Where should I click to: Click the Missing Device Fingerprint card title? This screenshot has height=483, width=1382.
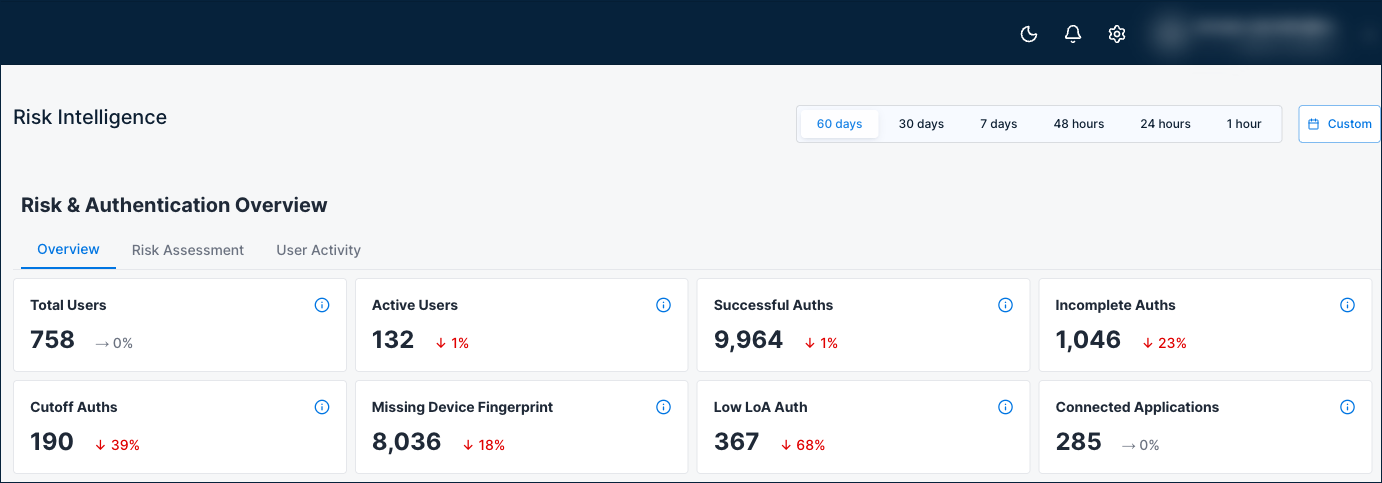[462, 407]
